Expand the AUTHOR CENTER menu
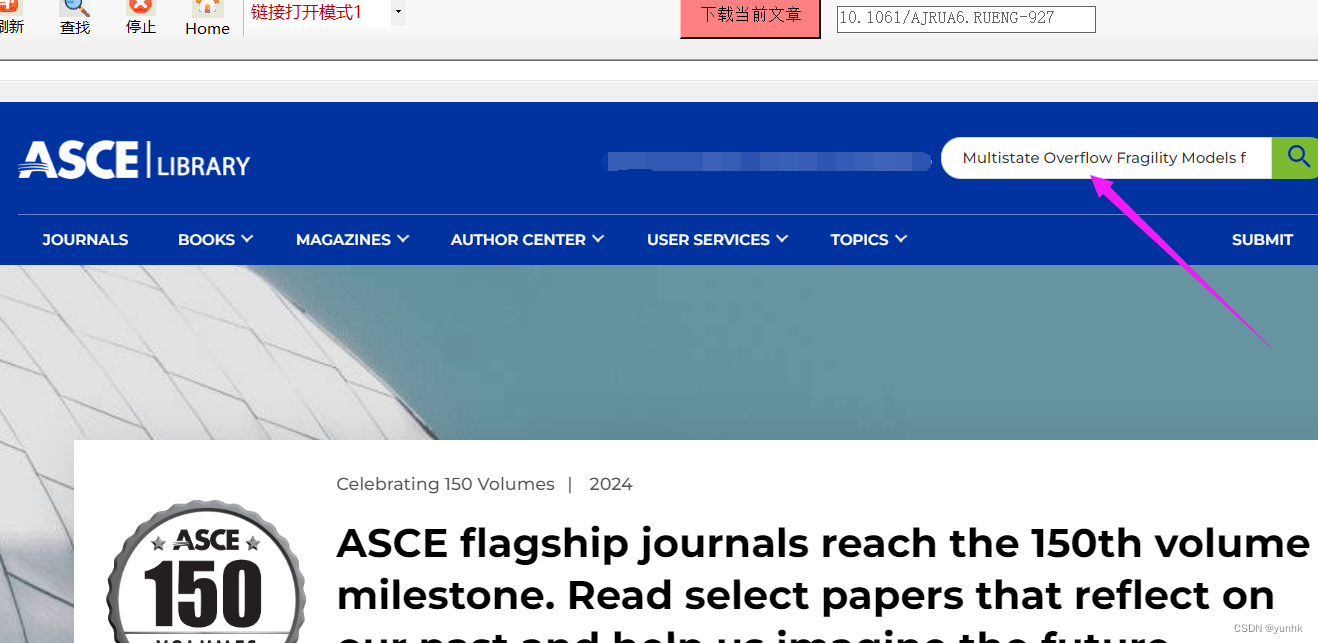Viewport: 1318px width, 643px height. (x=527, y=240)
